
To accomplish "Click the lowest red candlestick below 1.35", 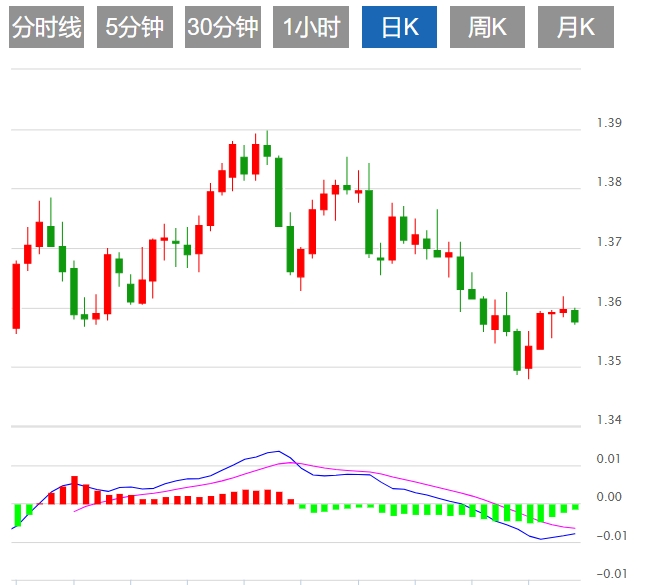I will (x=529, y=357).
